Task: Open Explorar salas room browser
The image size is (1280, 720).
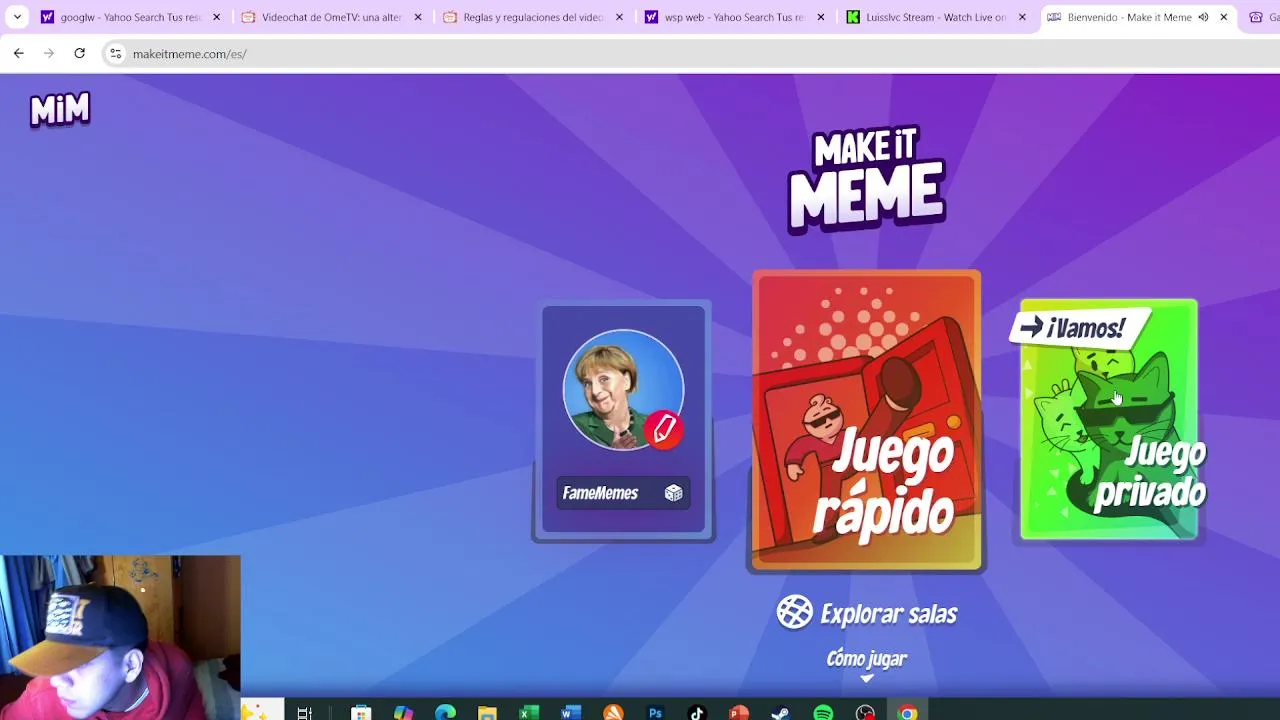Action: [867, 613]
